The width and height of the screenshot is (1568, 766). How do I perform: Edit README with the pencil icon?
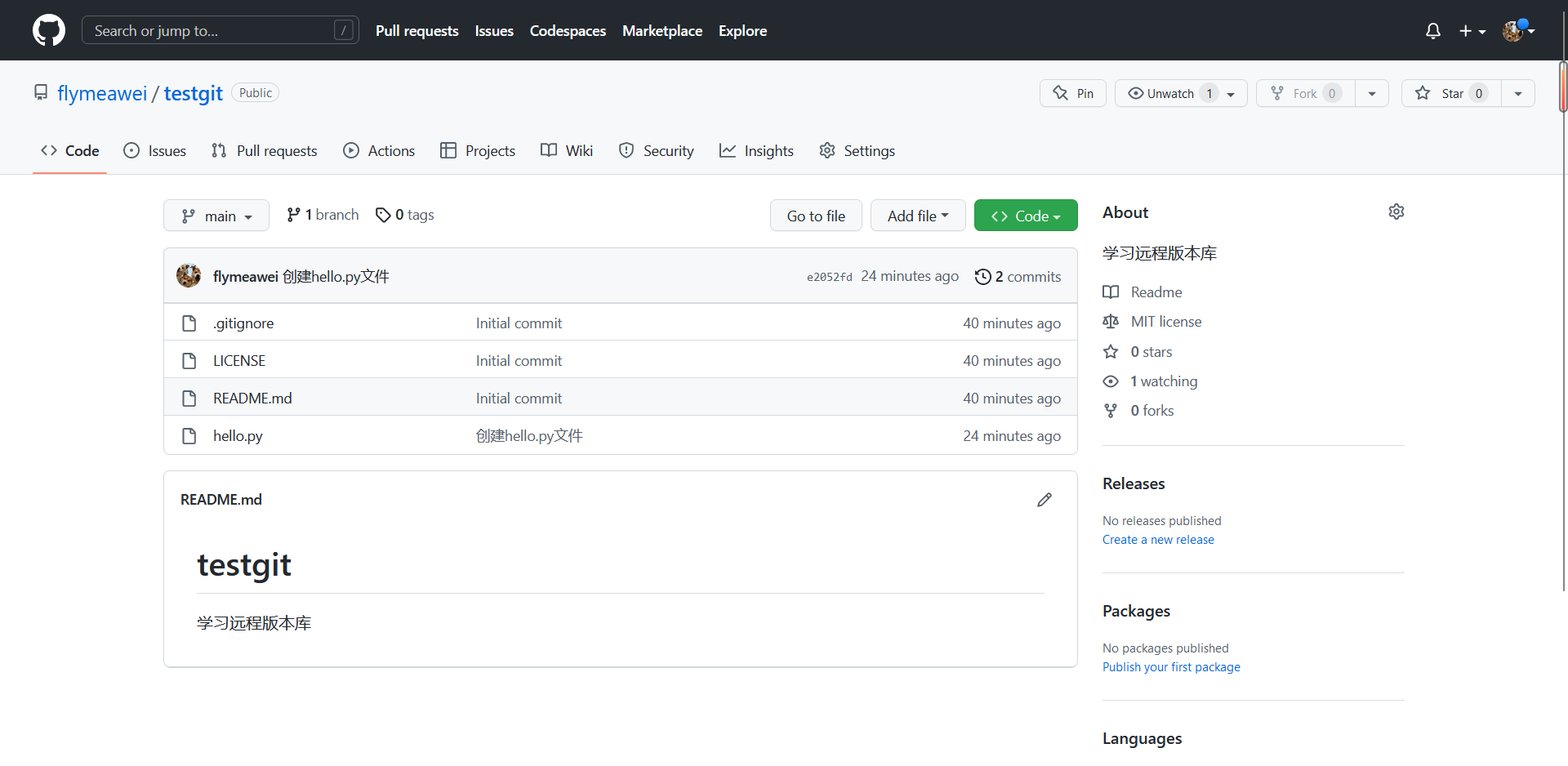[x=1045, y=500]
